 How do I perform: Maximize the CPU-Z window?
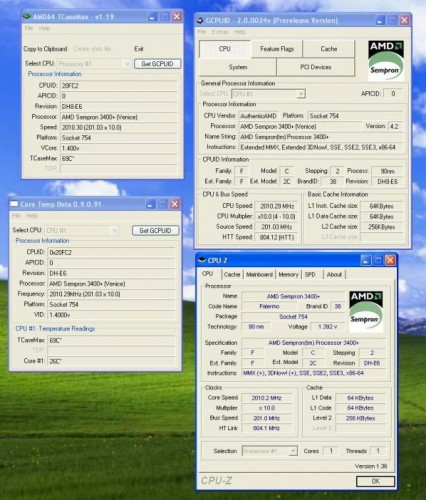coord(378,260)
